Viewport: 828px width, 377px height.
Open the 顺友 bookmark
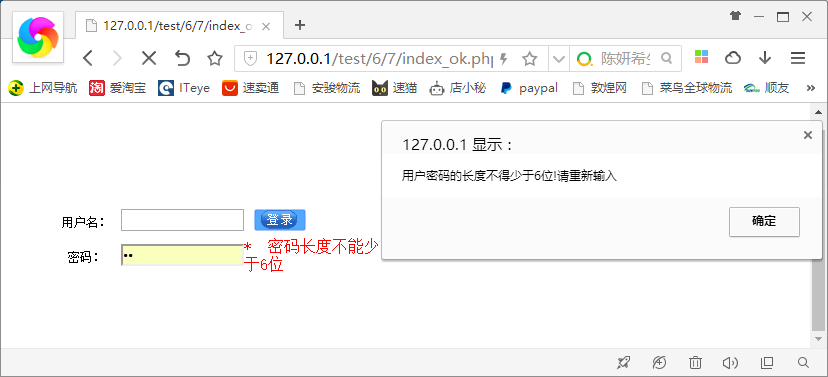tap(766, 88)
